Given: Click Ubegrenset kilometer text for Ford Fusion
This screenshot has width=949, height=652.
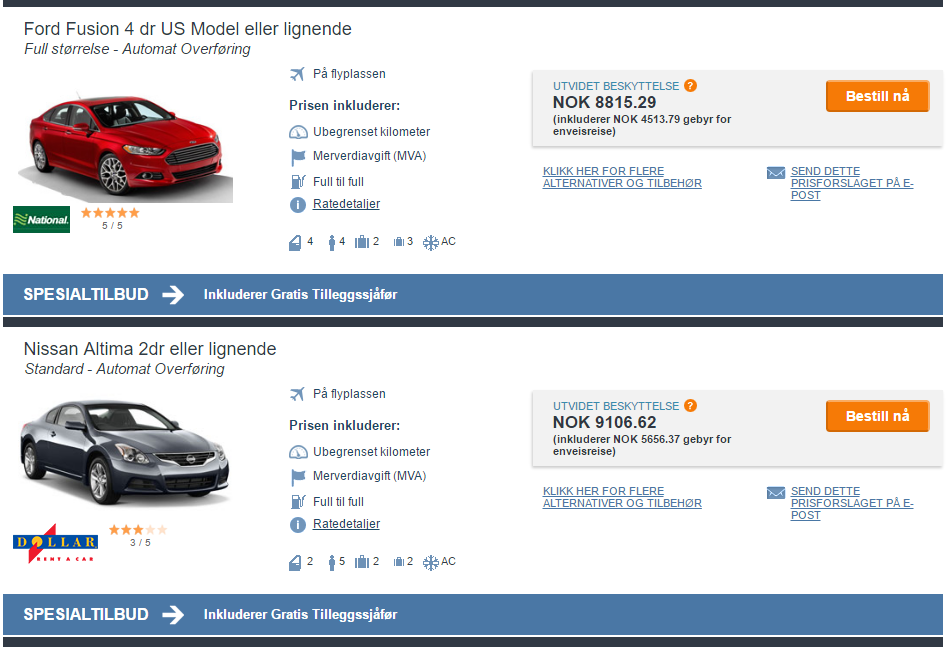Looking at the screenshot, I should tap(372, 132).
